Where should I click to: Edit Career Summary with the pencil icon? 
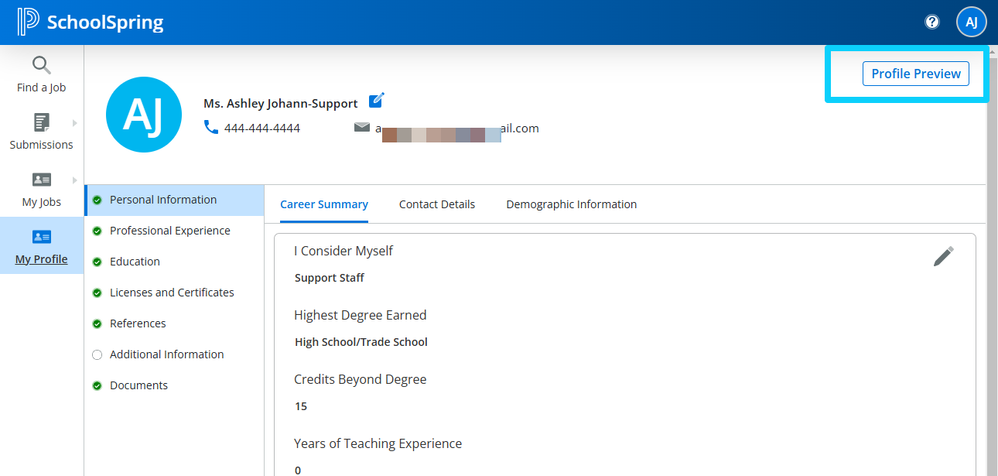[943, 257]
